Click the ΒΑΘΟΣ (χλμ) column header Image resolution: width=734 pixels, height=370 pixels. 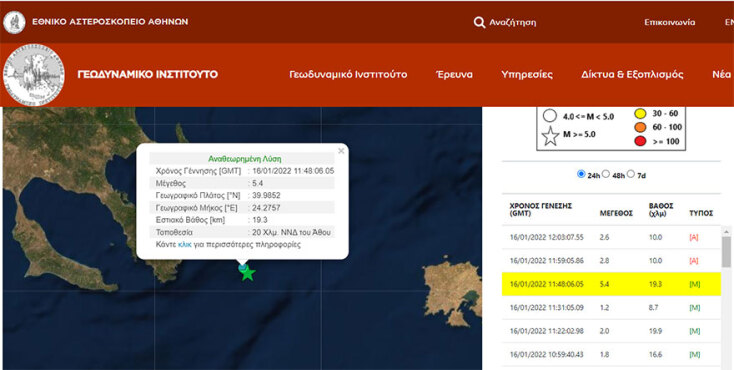pyautogui.click(x=661, y=209)
